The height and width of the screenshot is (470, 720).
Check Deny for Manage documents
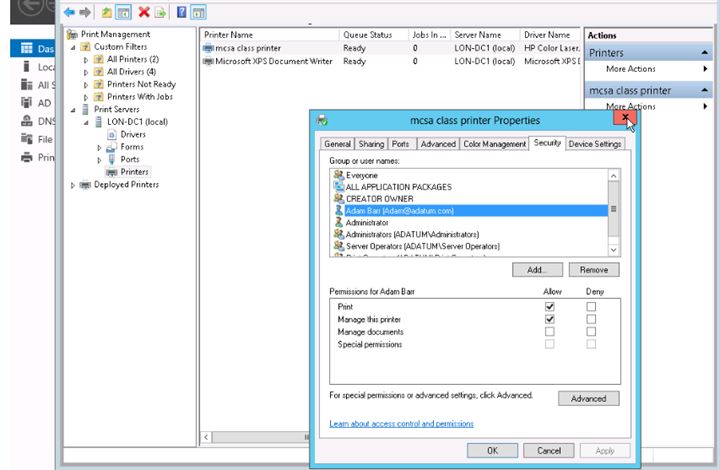tap(591, 331)
